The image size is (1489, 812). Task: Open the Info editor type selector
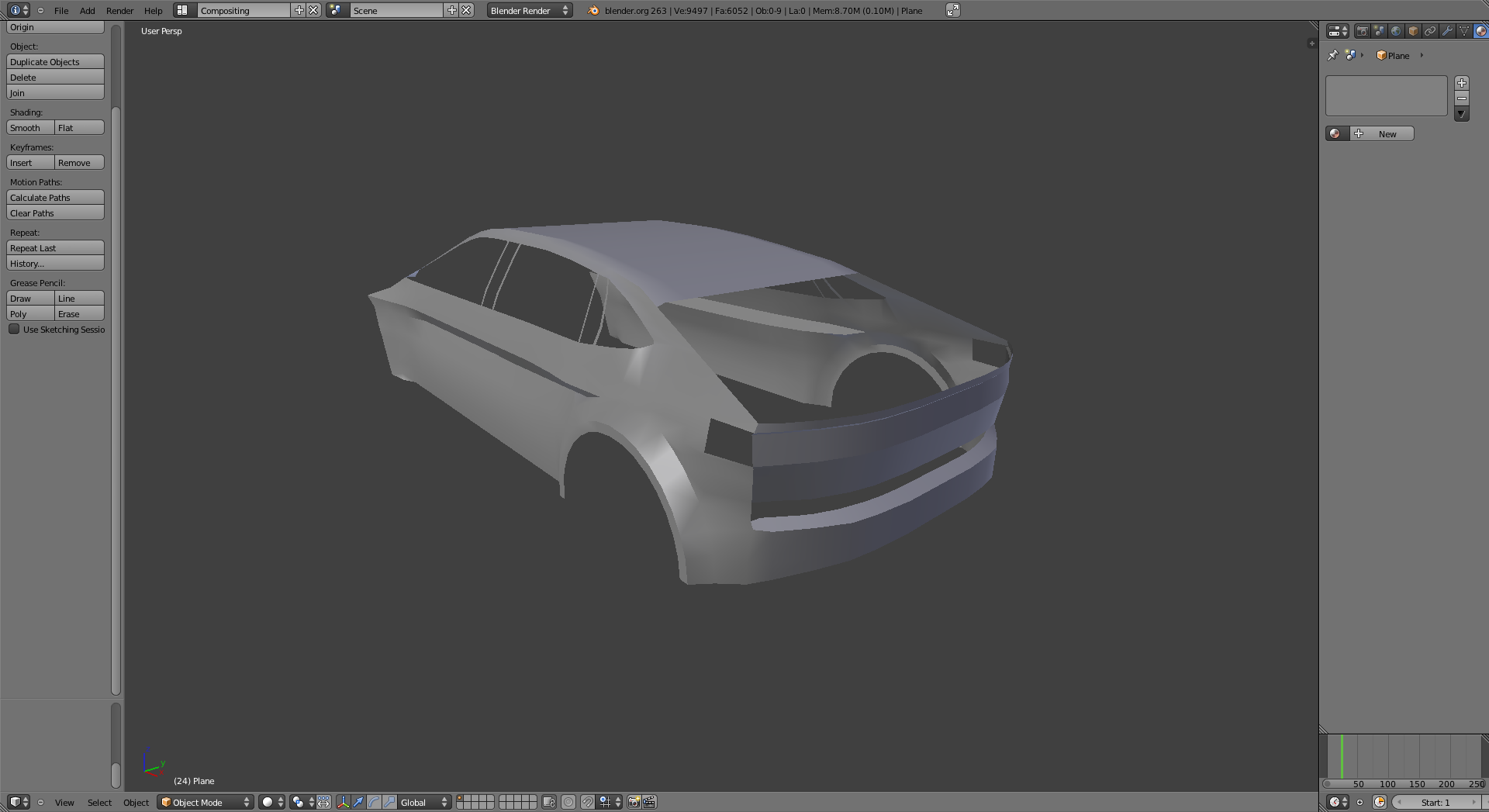pos(19,10)
